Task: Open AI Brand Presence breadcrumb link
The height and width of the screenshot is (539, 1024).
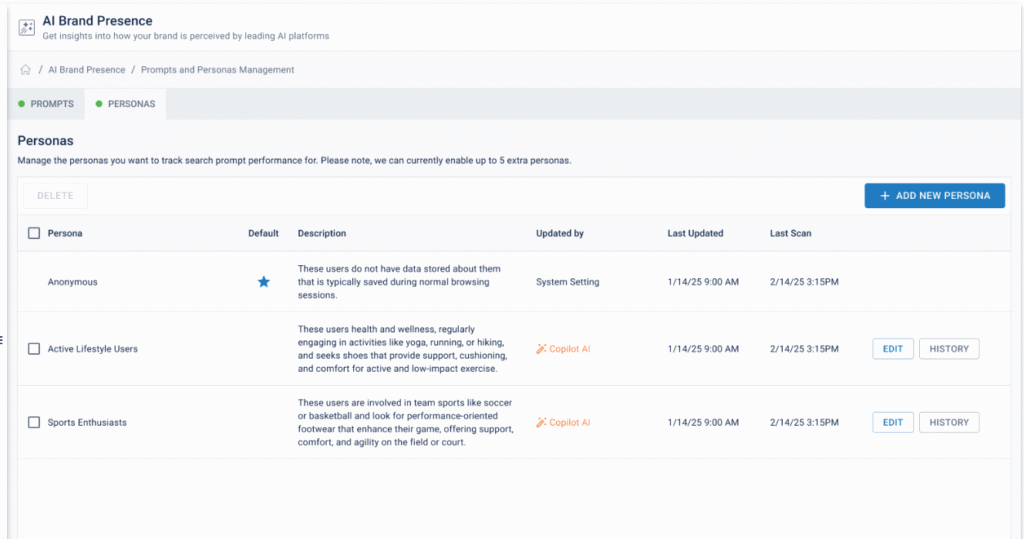Action: pyautogui.click(x=87, y=70)
